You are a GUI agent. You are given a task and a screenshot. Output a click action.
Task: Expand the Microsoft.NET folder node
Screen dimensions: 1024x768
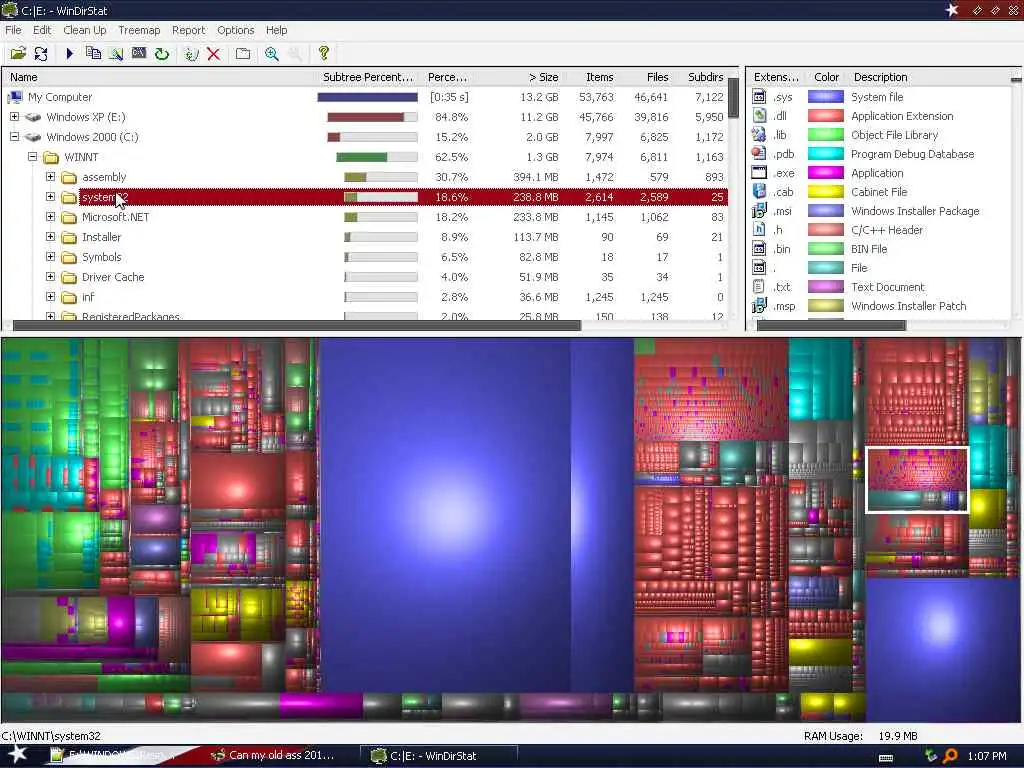(x=50, y=217)
